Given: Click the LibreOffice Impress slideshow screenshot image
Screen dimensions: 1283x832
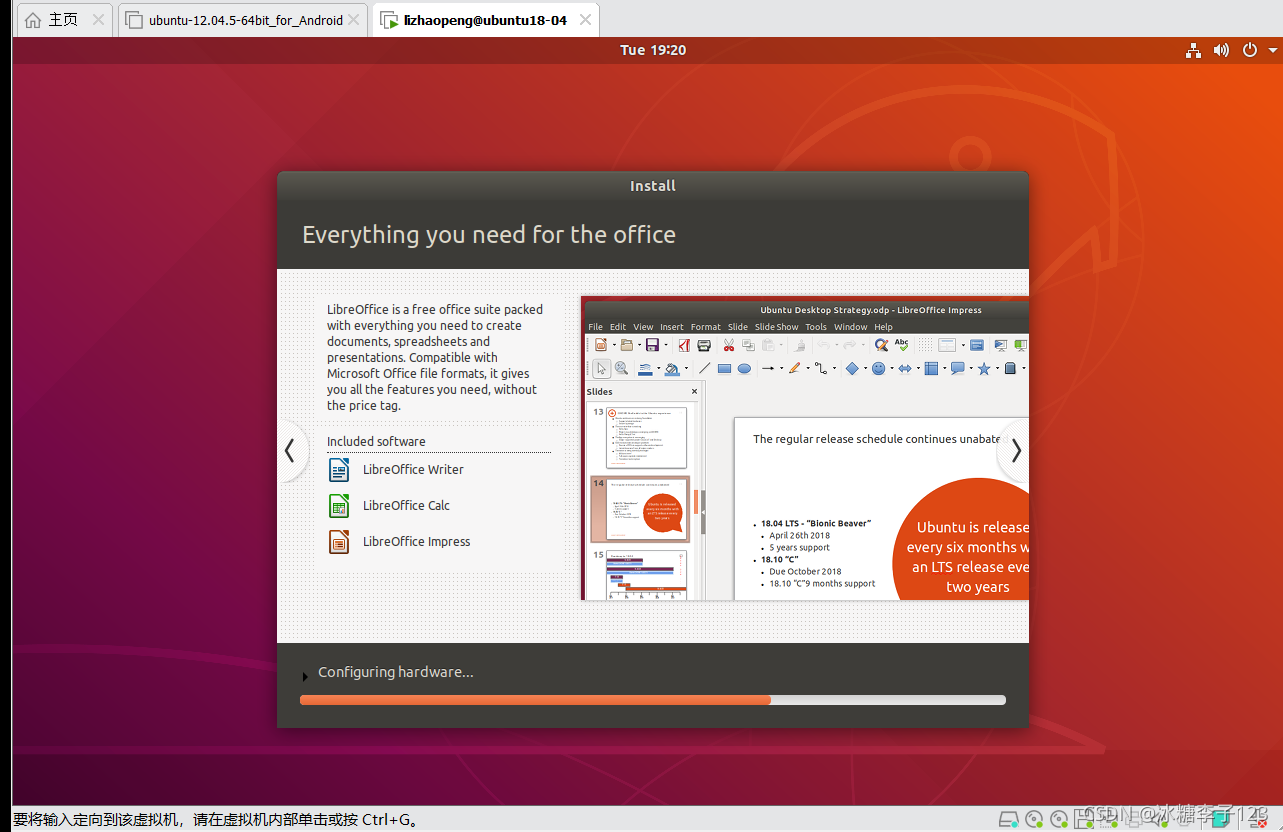Looking at the screenshot, I should coord(805,448).
